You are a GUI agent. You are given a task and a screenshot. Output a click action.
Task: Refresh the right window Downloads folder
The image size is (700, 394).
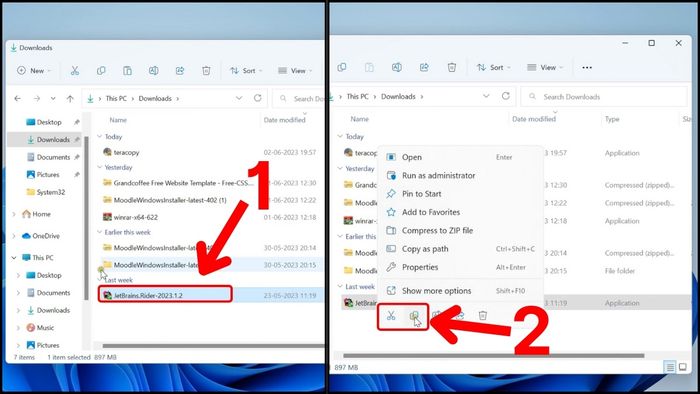point(506,96)
